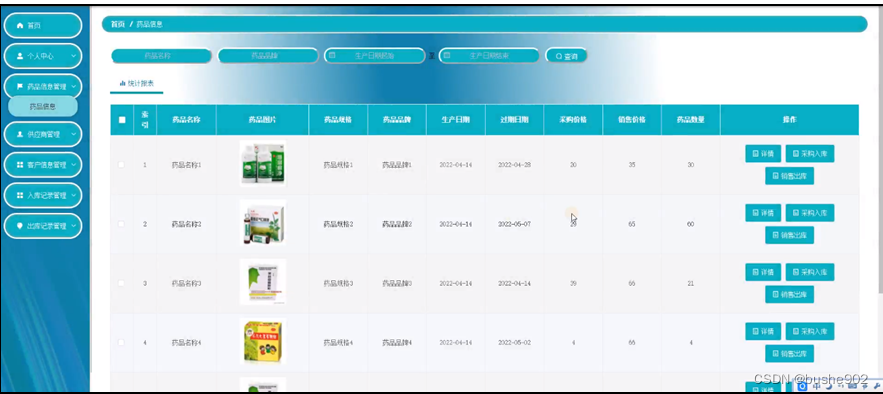Check the checkbox for row 药品名称2

(x=122, y=224)
